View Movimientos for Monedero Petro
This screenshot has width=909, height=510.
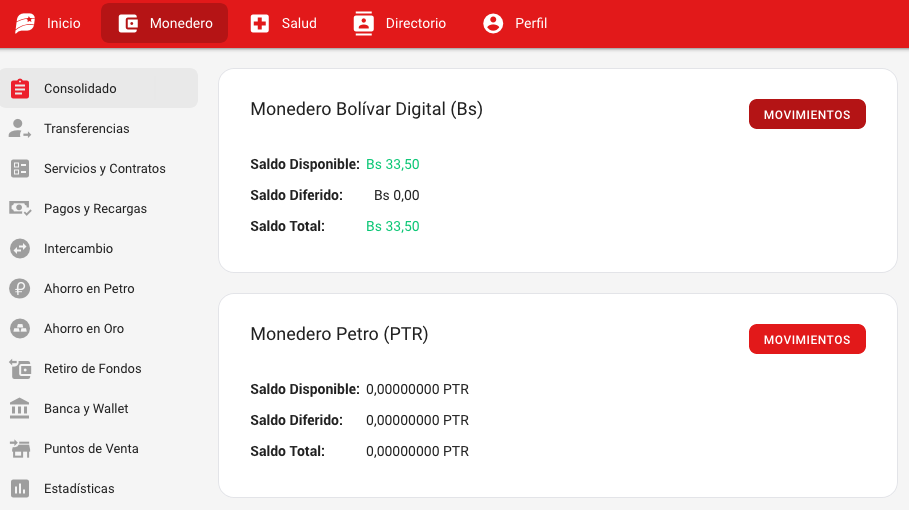click(807, 340)
